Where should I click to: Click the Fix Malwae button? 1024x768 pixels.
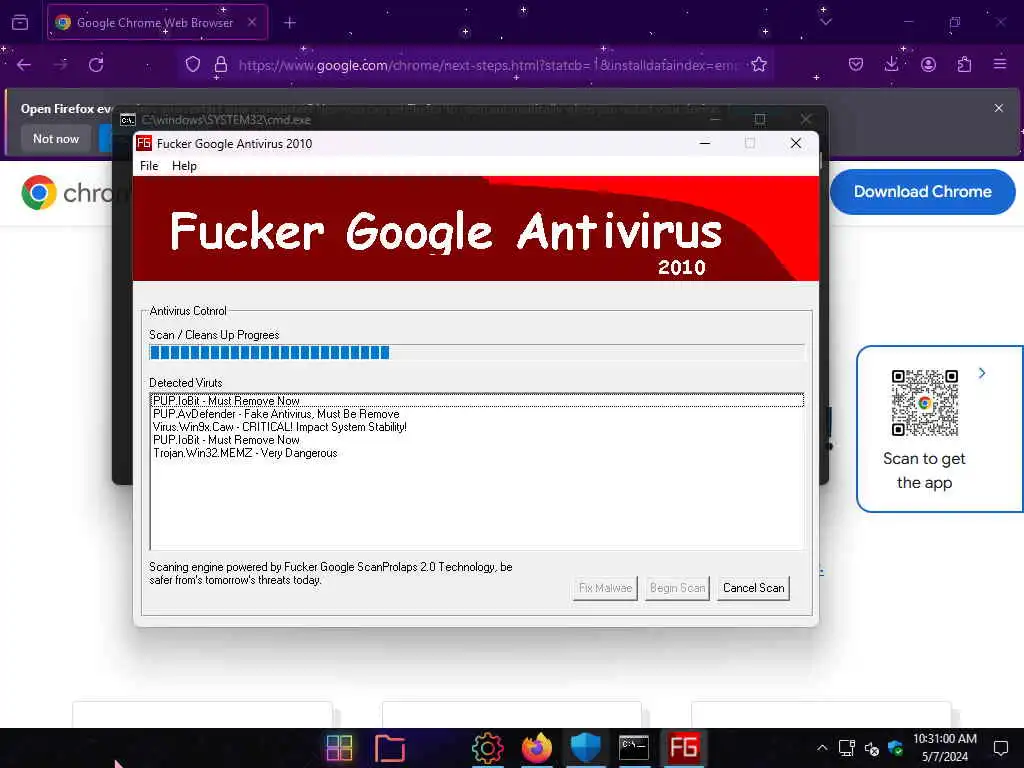(x=605, y=588)
